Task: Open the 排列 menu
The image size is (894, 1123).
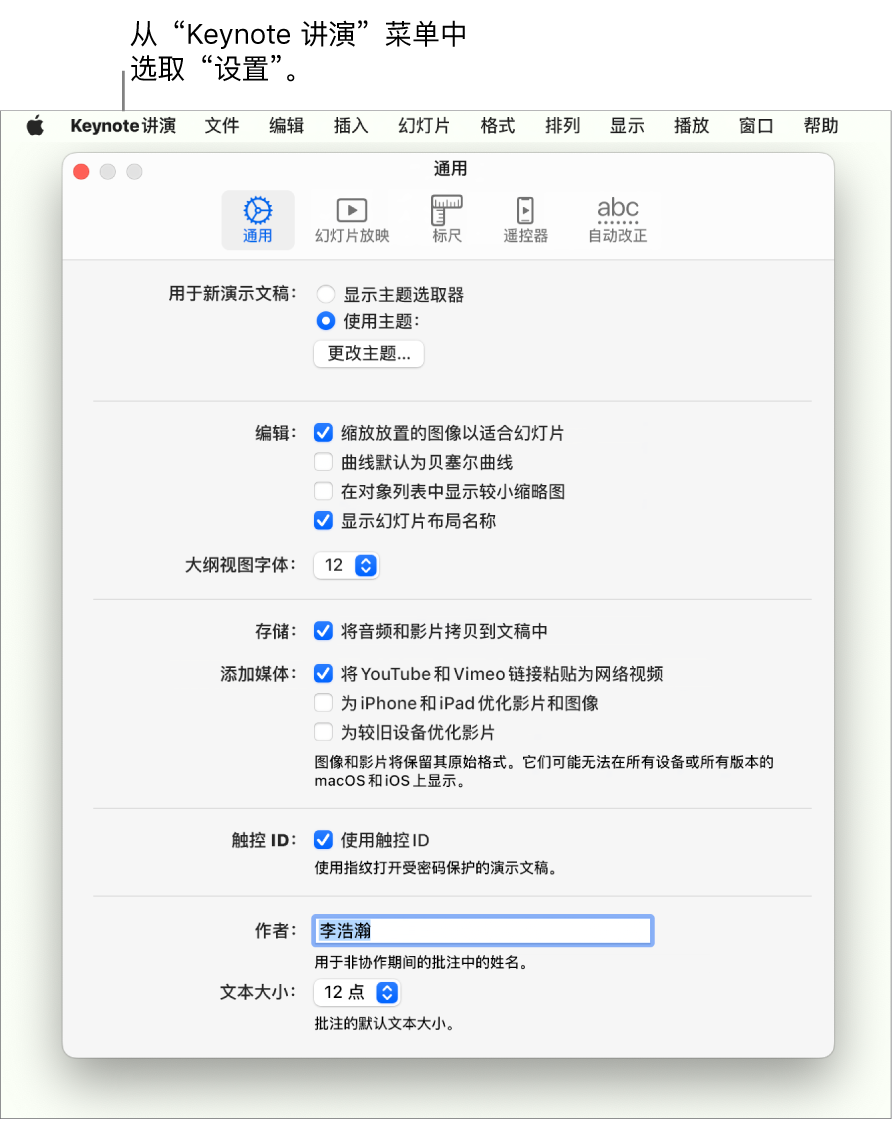Action: point(562,126)
